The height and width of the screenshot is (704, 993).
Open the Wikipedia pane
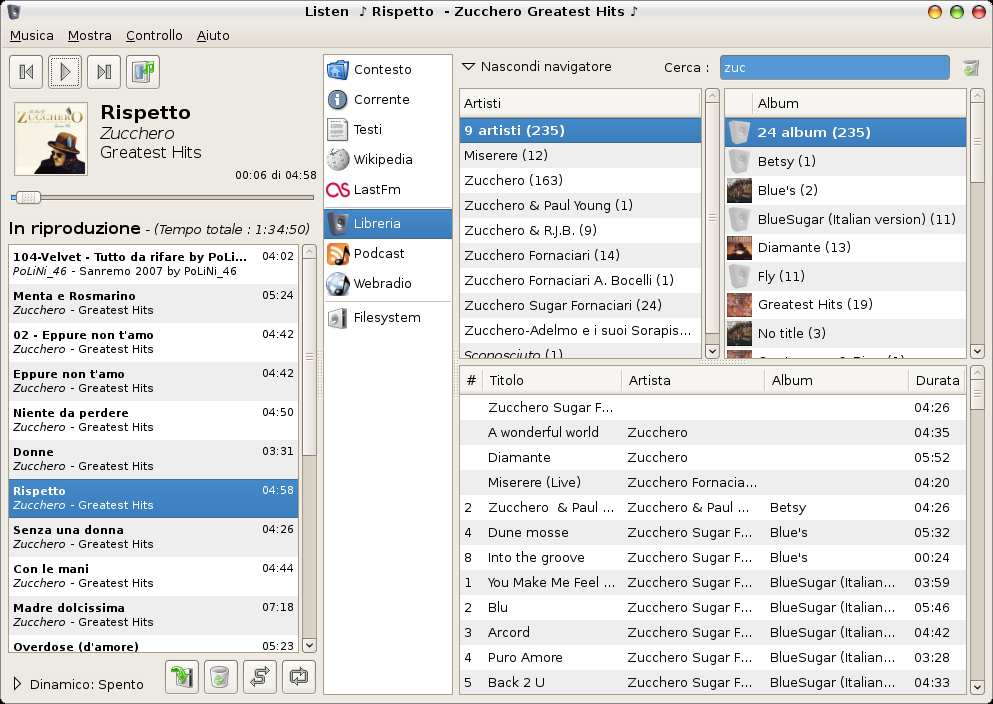[388, 160]
